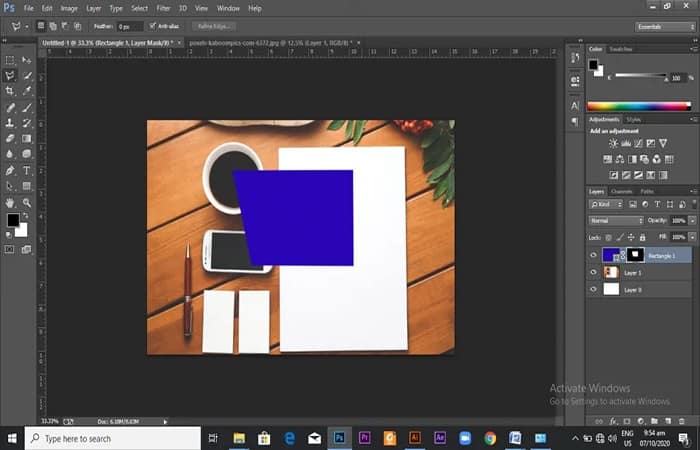Open the Adjustments panel flyout menu
The height and width of the screenshot is (450, 700).
pyautogui.click(x=693, y=119)
